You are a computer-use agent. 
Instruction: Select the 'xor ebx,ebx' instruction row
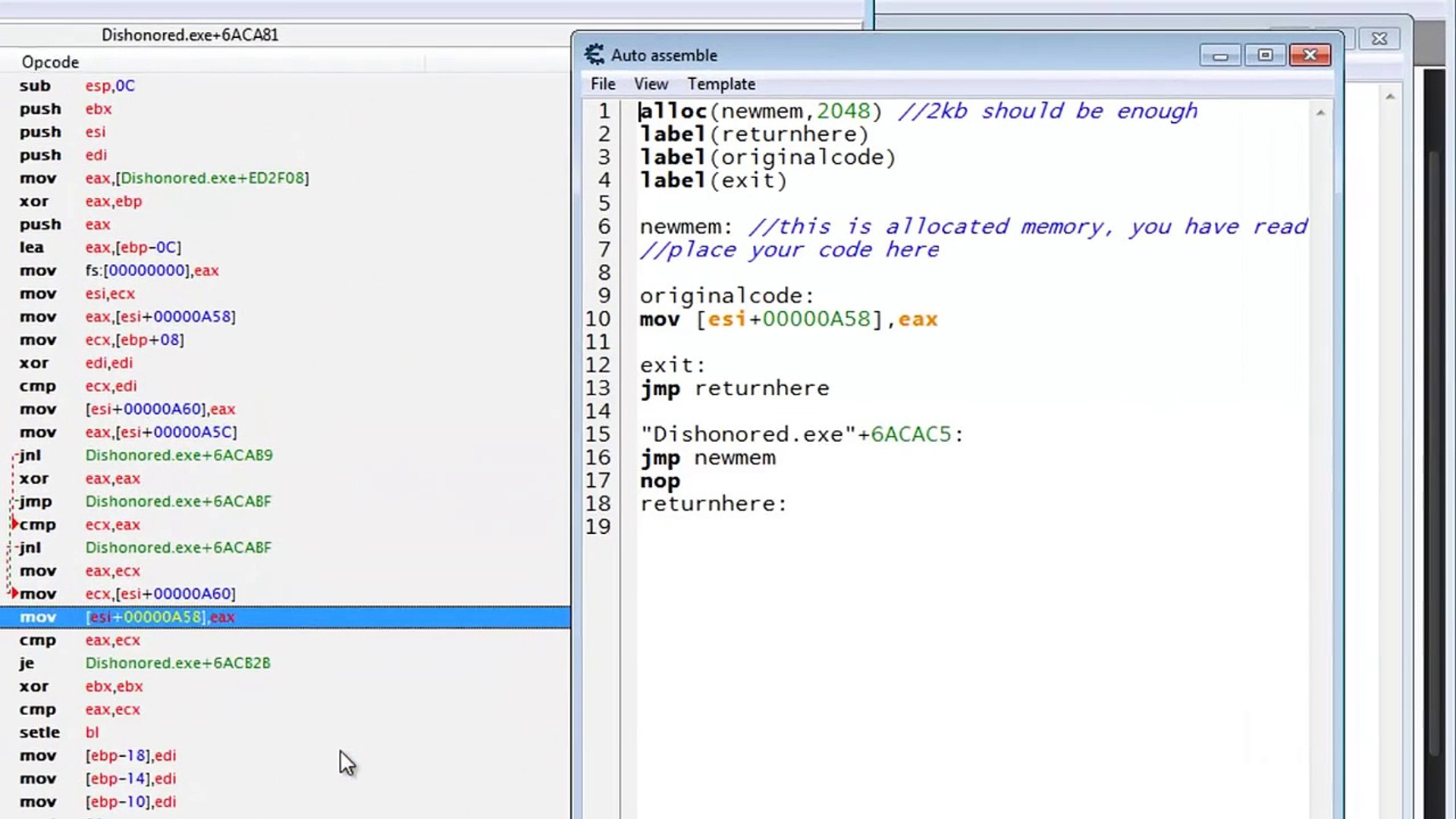click(285, 686)
